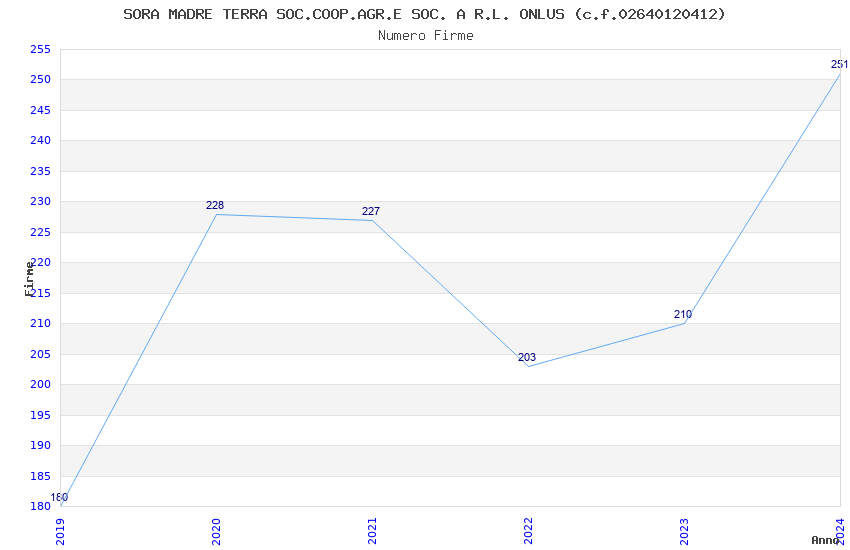Click the 203 data point label
Viewport: 850px width, 550px height.
[x=527, y=357]
